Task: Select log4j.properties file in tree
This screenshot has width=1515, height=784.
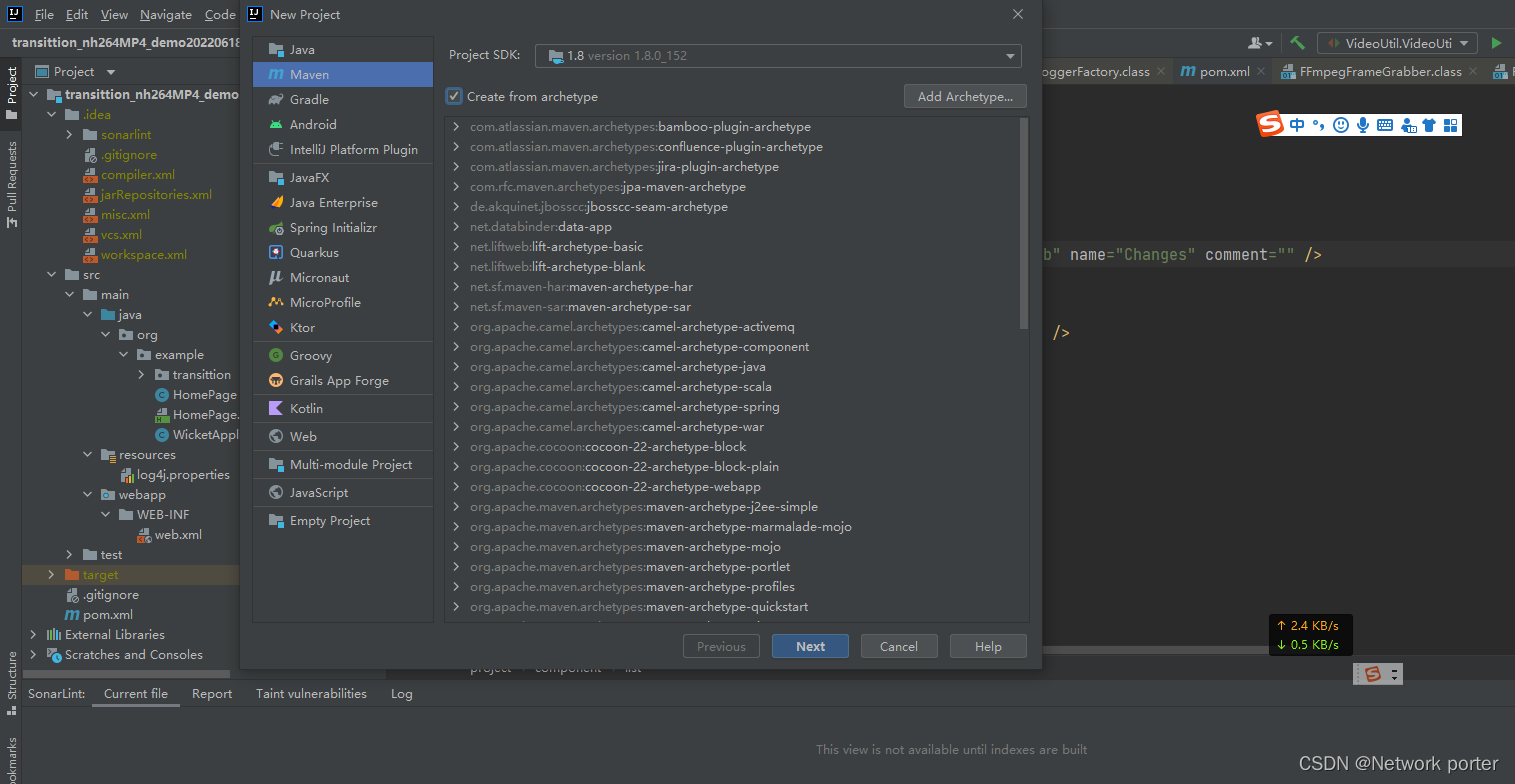Action: (x=183, y=475)
